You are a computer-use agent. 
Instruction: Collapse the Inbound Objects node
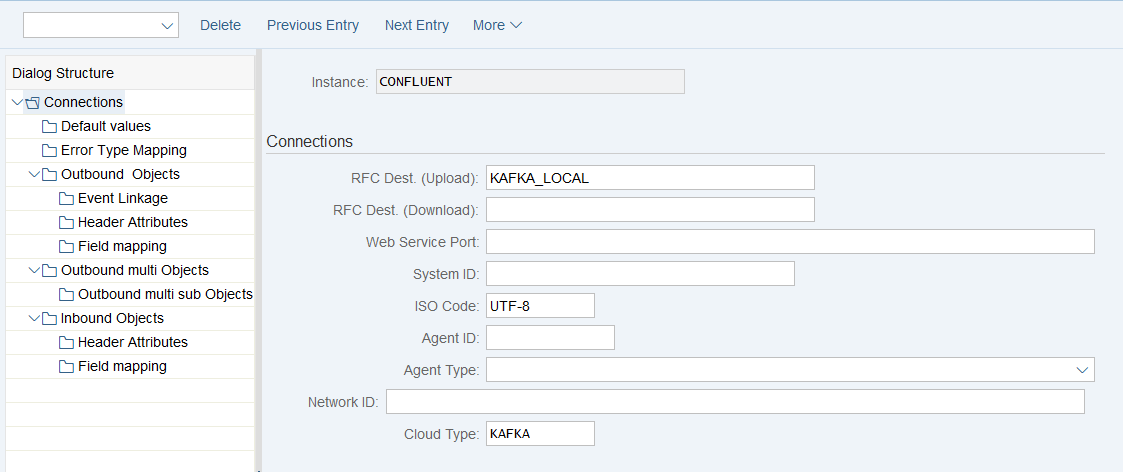click(34, 318)
